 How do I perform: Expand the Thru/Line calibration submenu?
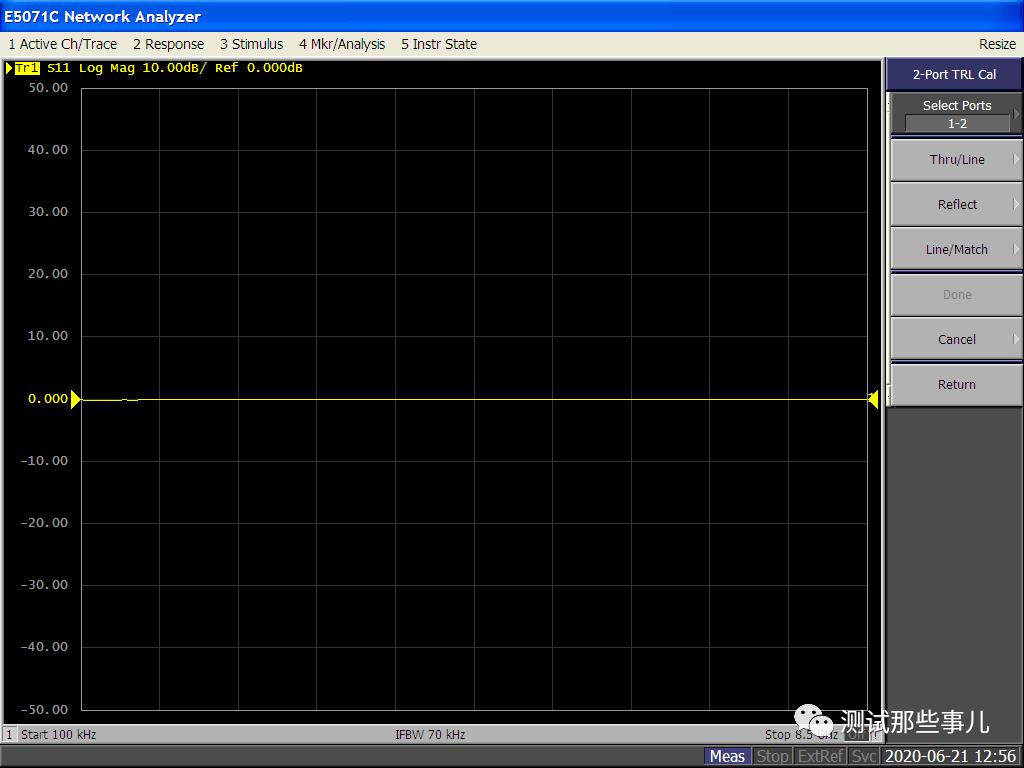coord(957,160)
